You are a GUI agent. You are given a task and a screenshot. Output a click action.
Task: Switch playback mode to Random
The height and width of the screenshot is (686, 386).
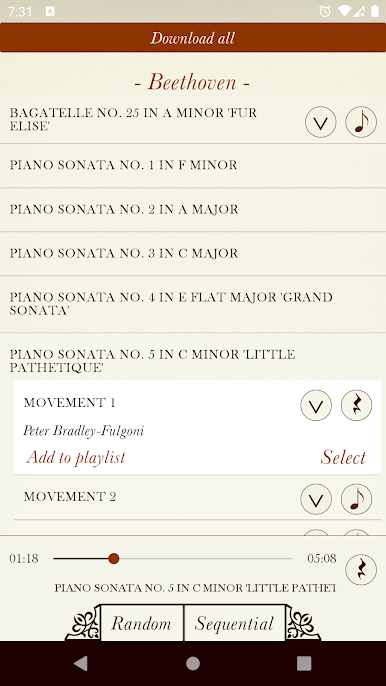coord(141,623)
